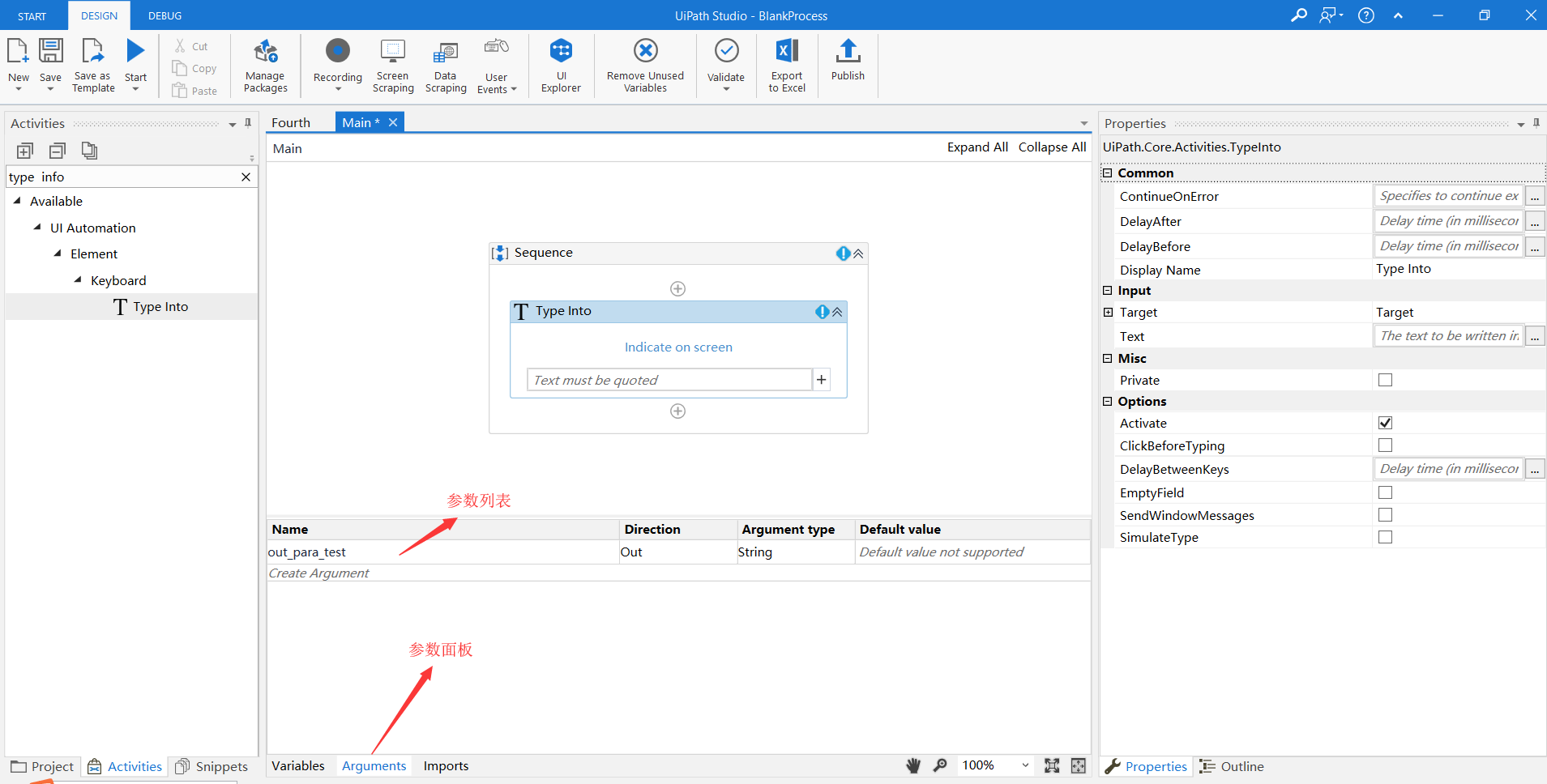
Task: Switch to the Fourth document tab
Action: 291,122
